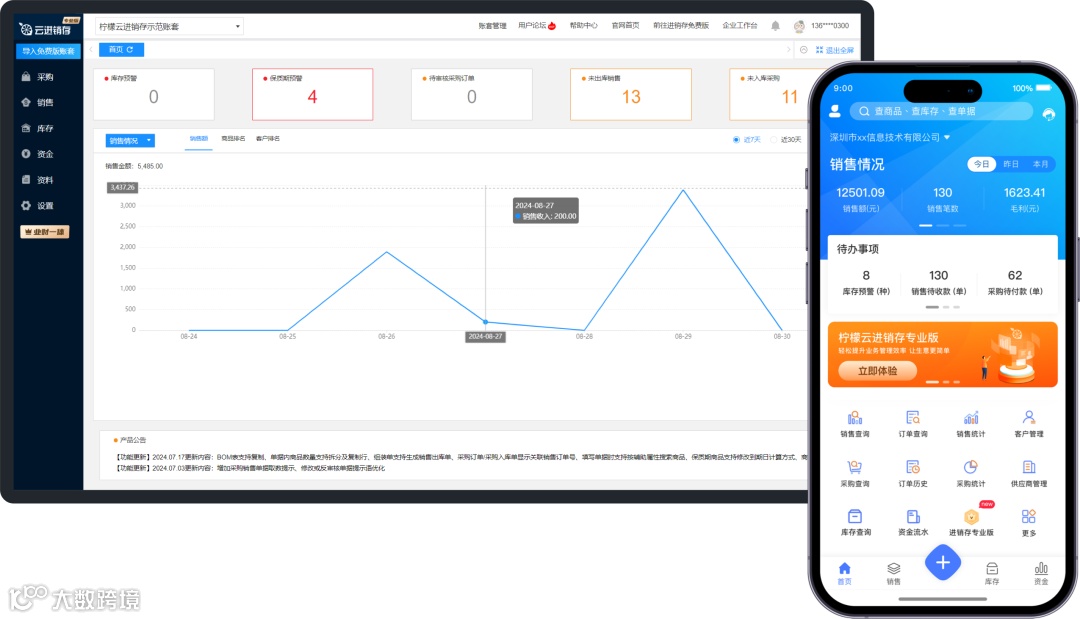Viewport: 1080px width, 619px height.
Task: Click the 业财一体 button in sidebar
Action: (x=45, y=232)
